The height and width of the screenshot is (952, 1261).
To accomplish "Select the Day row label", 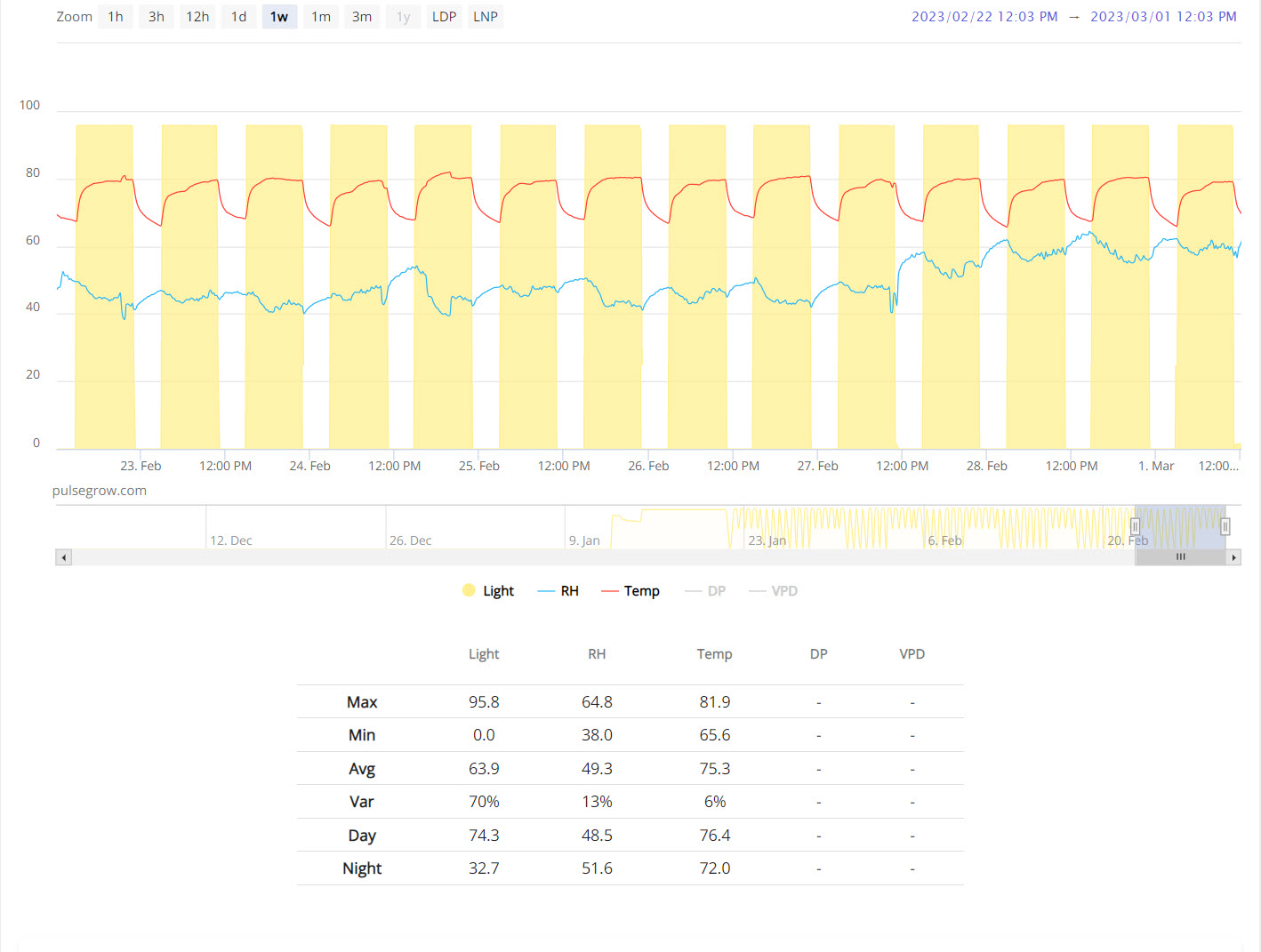I will [362, 836].
